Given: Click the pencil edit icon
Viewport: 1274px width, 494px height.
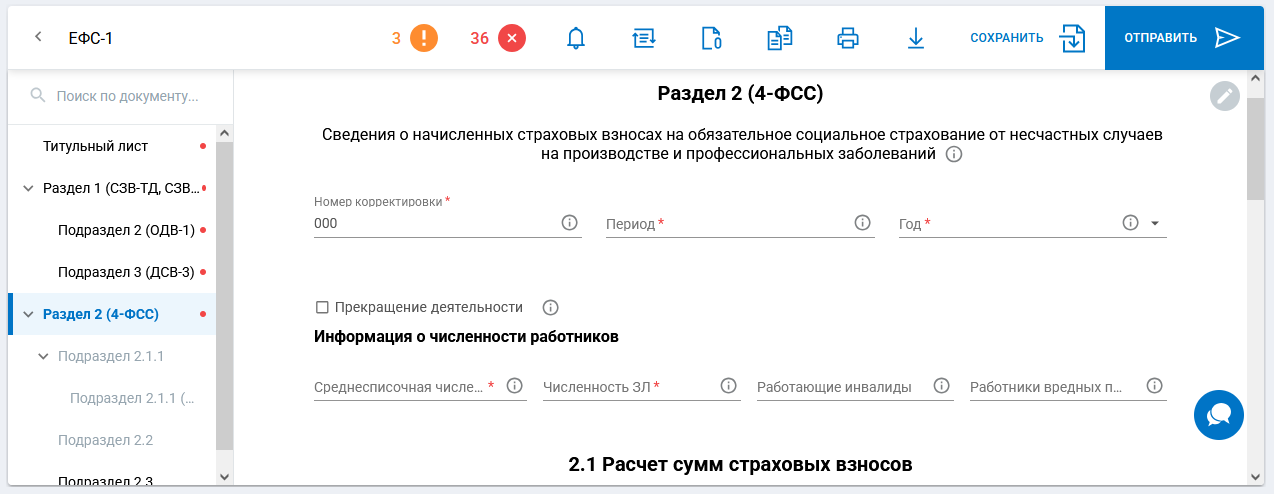Looking at the screenshot, I should [1224, 96].
